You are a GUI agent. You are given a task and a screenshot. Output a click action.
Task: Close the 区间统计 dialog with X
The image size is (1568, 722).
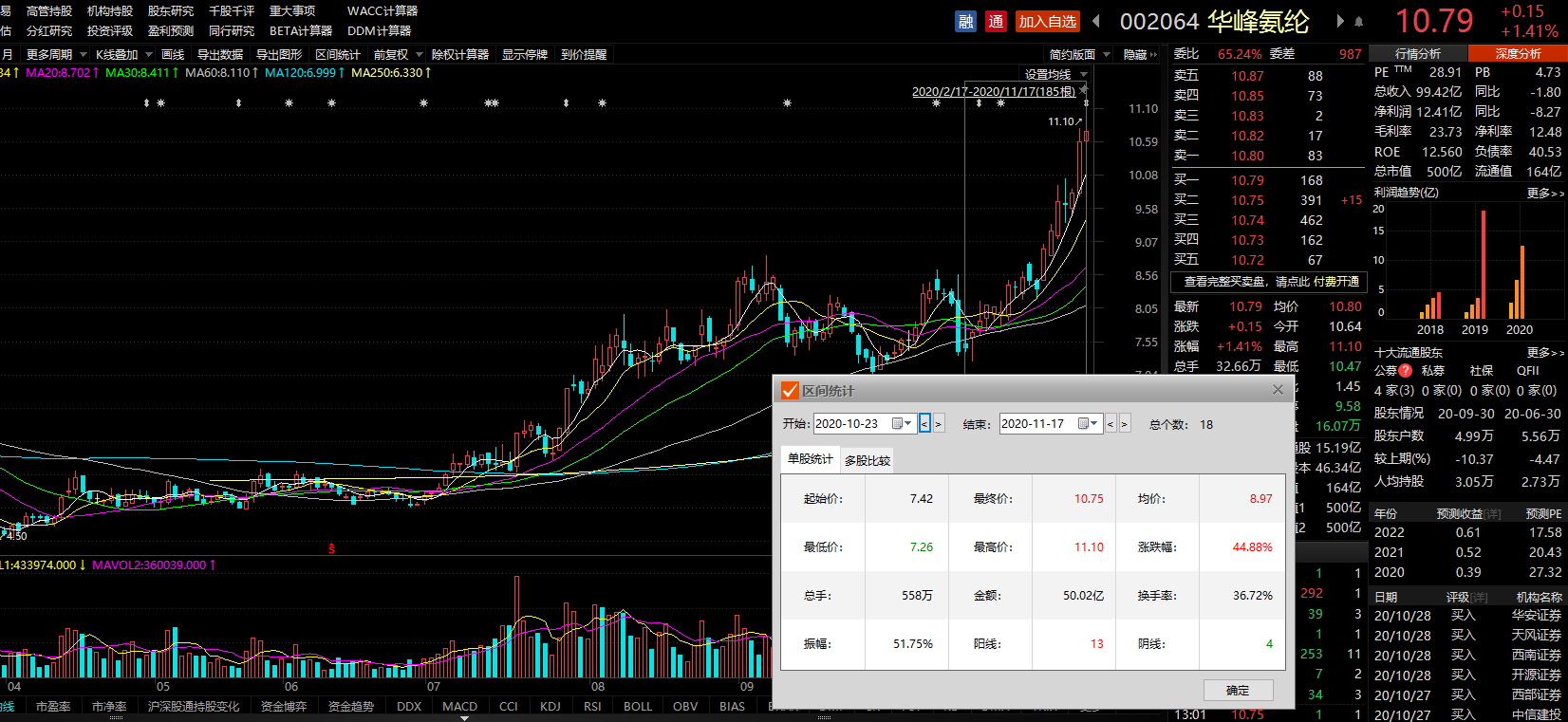[x=1278, y=390]
